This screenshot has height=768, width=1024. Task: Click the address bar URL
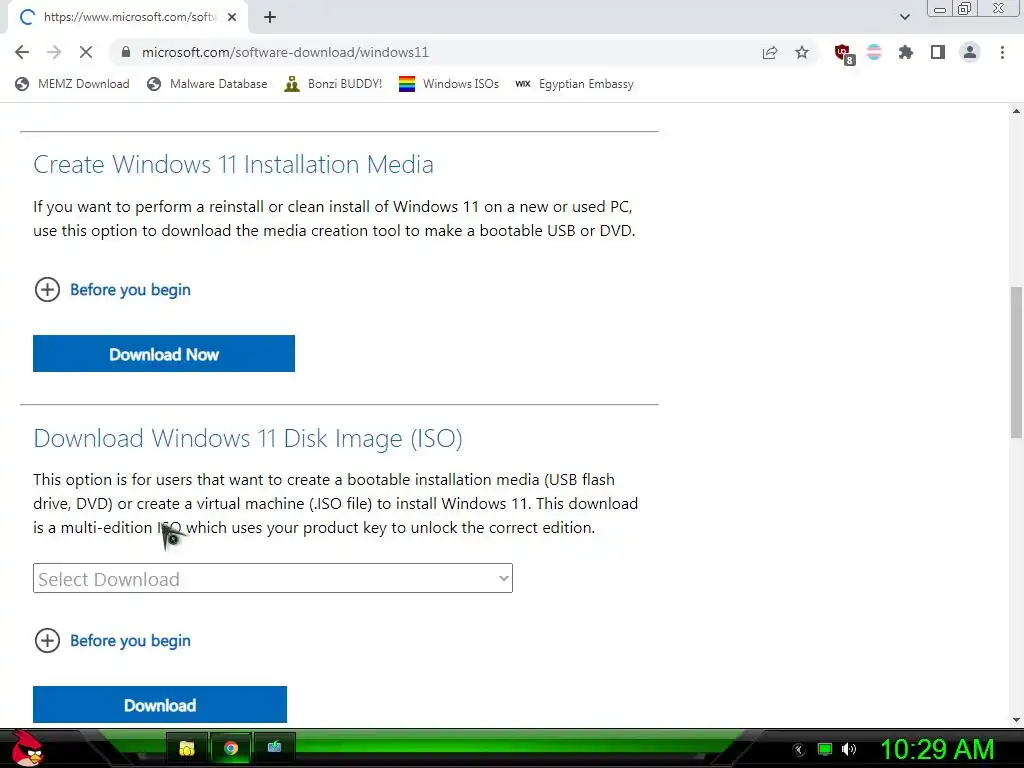pos(285,52)
